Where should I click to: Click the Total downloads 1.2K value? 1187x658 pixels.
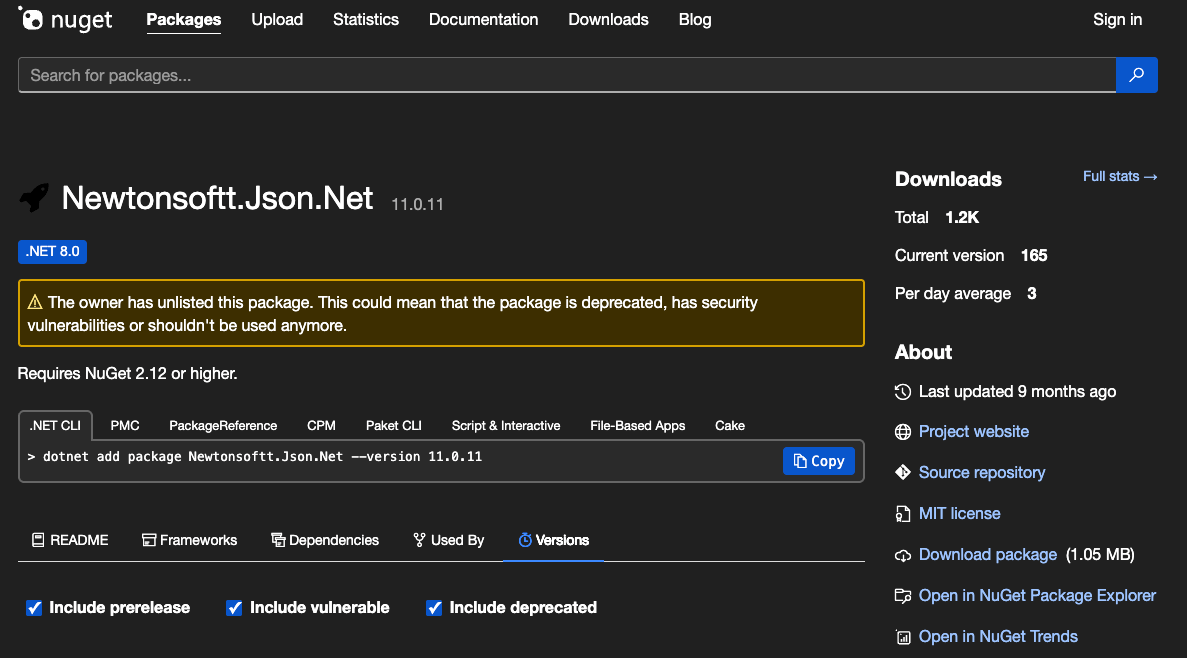coord(961,217)
